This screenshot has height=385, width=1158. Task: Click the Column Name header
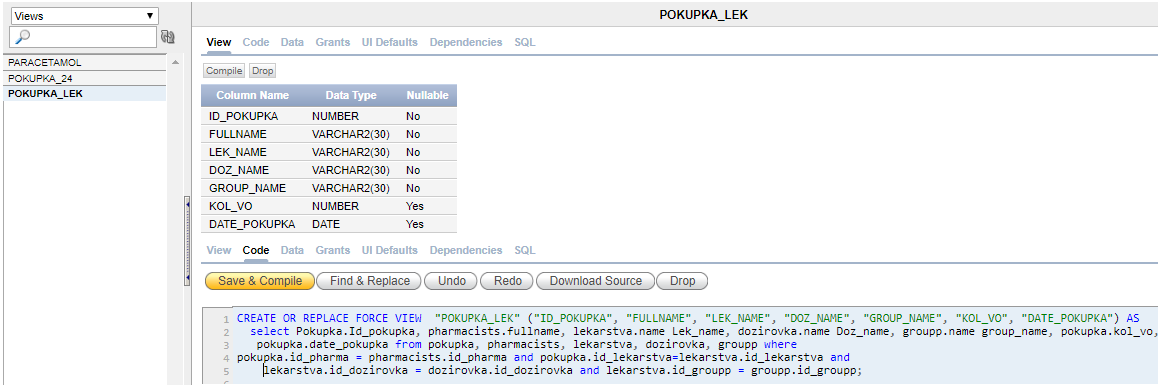[252, 95]
